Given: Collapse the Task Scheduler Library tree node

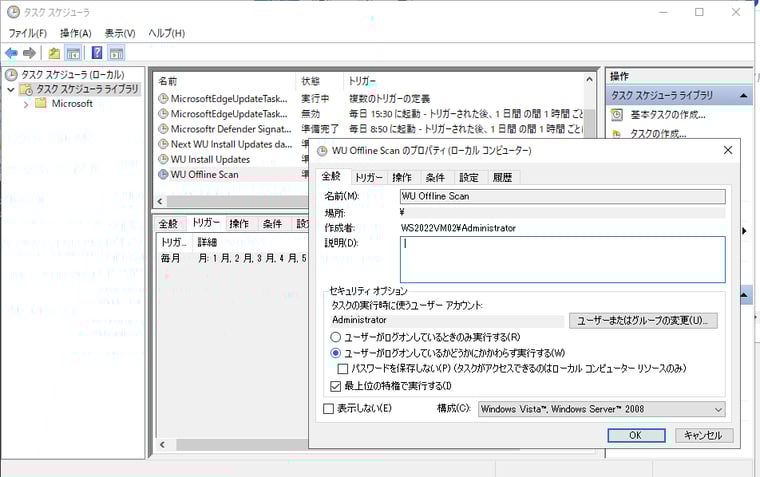Looking at the screenshot, I should pyautogui.click(x=11, y=89).
